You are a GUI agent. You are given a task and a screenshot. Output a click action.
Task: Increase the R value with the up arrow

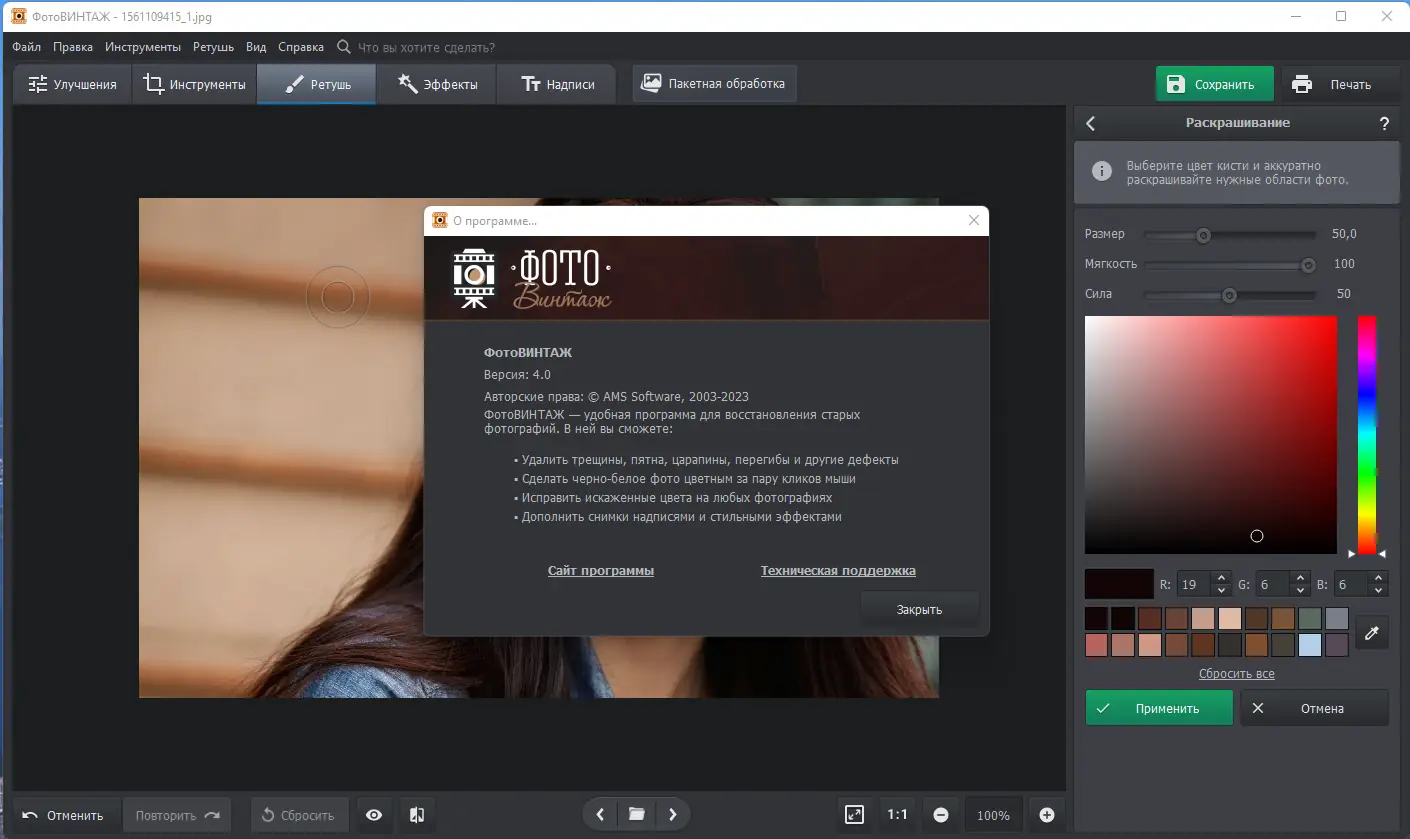click(x=1220, y=577)
